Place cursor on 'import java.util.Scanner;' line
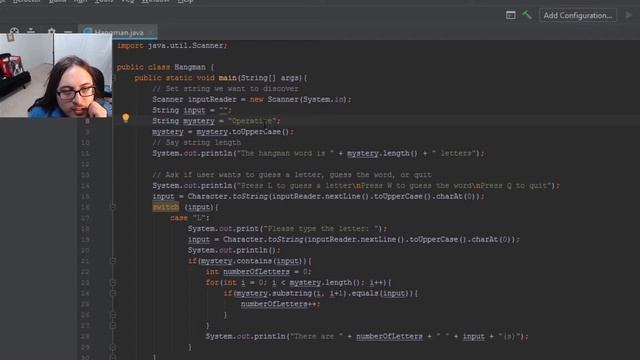This screenshot has width=640, height=360. pyautogui.click(x=172, y=45)
